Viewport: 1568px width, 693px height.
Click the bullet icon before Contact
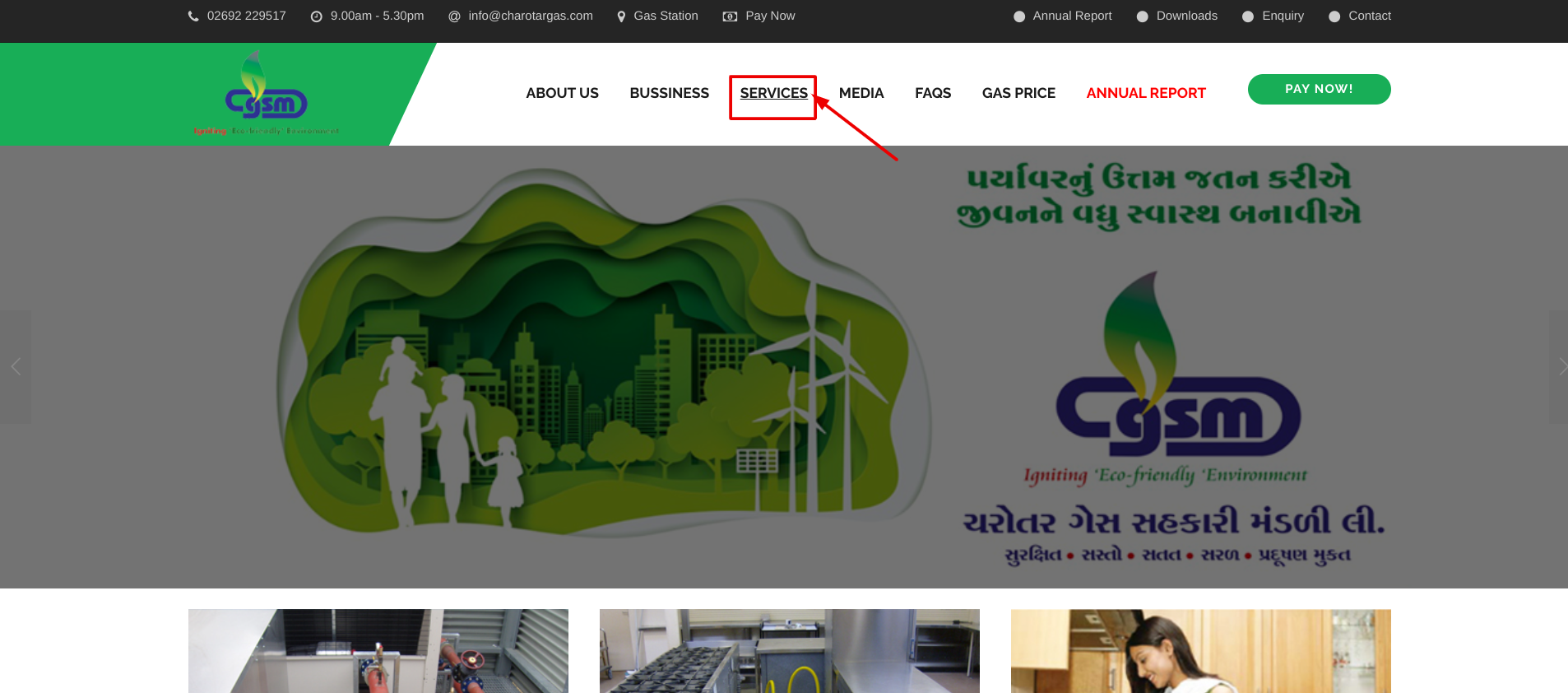pos(1334,16)
